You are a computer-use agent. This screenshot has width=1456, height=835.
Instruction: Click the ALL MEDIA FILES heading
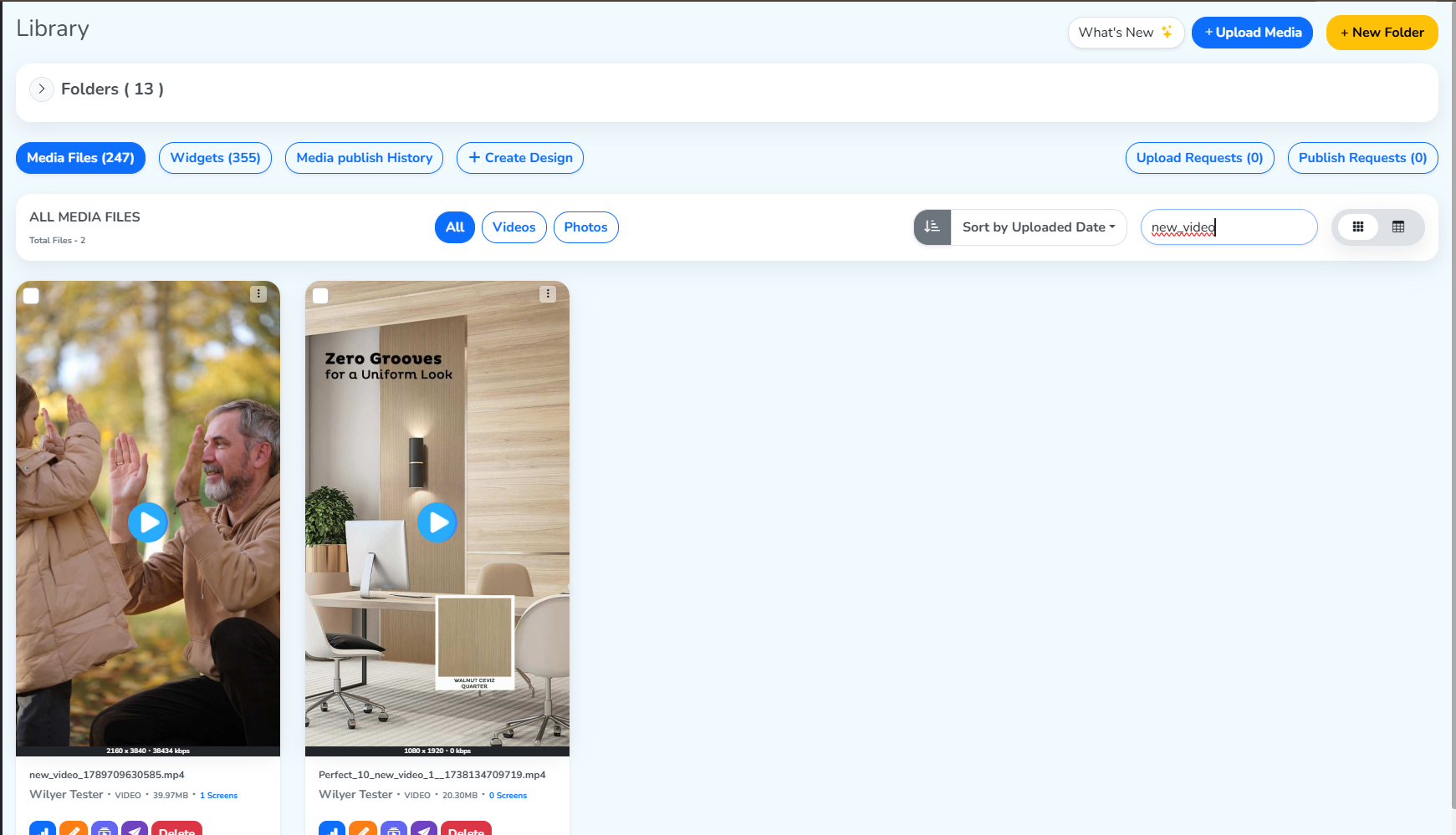tap(84, 217)
